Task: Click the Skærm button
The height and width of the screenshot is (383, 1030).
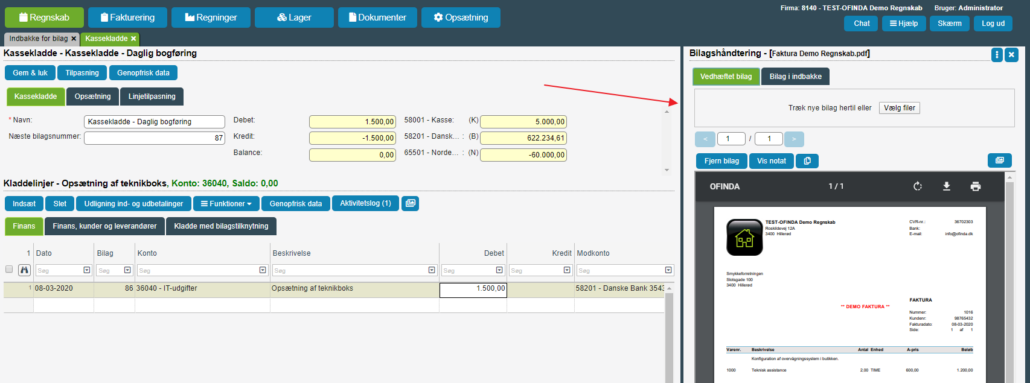Action: tap(950, 24)
